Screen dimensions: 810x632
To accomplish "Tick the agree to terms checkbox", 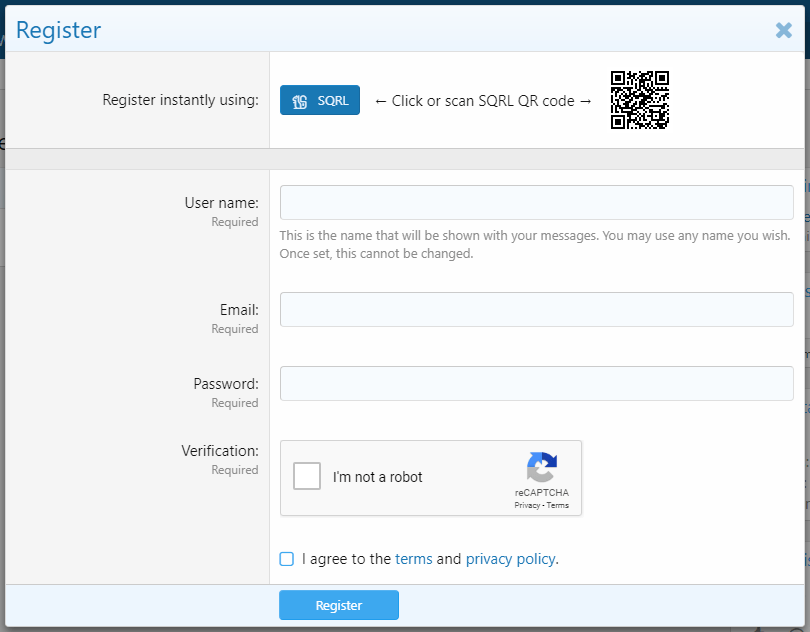I will click(287, 559).
